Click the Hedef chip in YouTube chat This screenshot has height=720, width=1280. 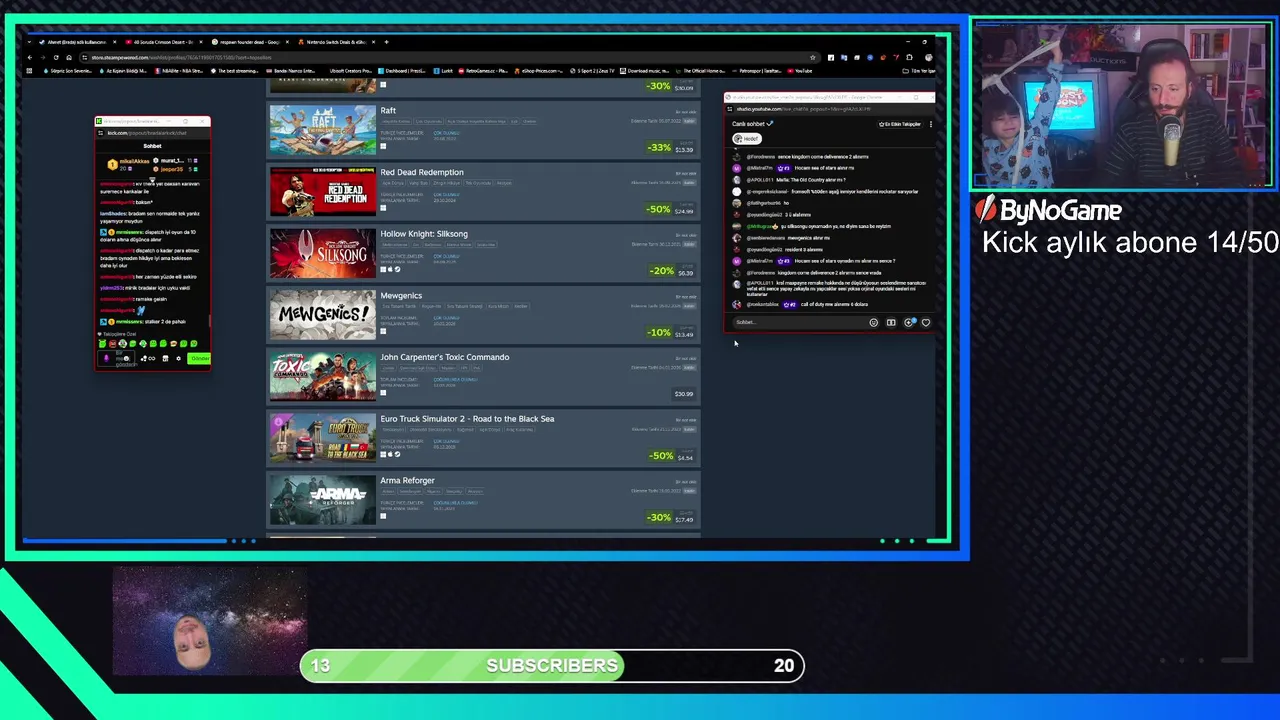(747, 139)
